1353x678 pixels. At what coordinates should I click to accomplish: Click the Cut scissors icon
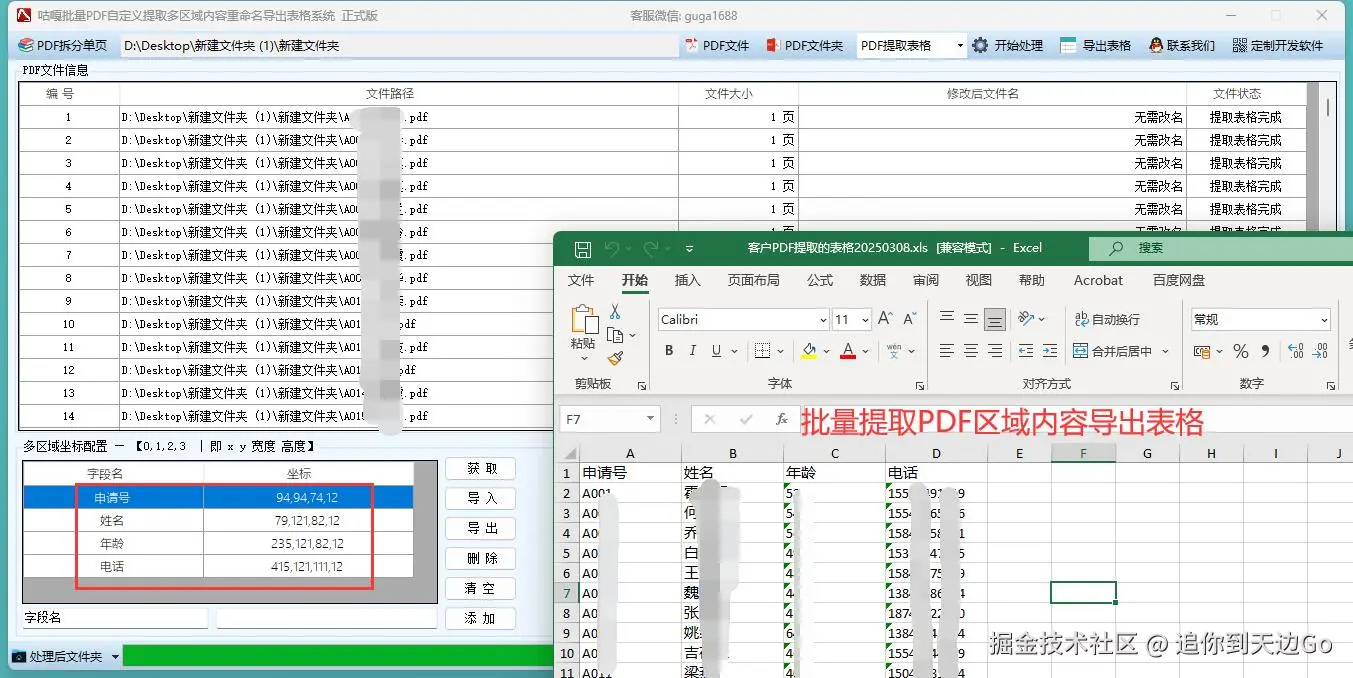coord(615,312)
